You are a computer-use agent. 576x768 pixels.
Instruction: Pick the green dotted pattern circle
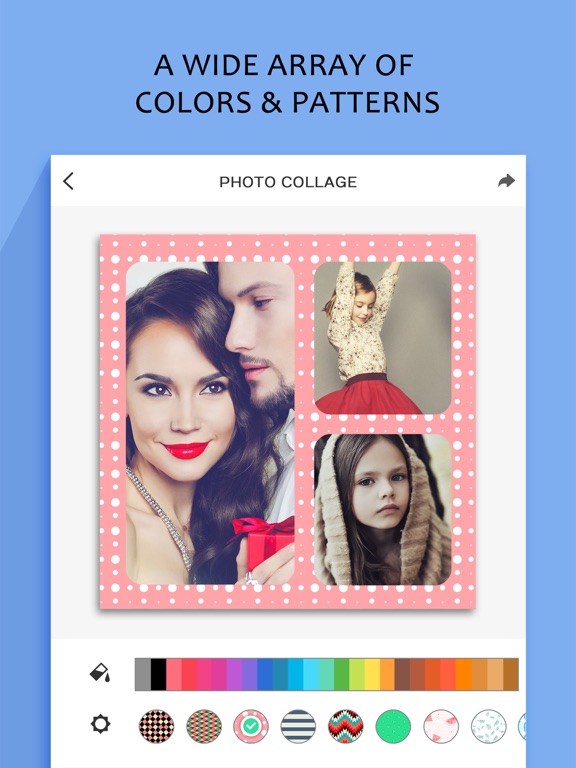[393, 726]
